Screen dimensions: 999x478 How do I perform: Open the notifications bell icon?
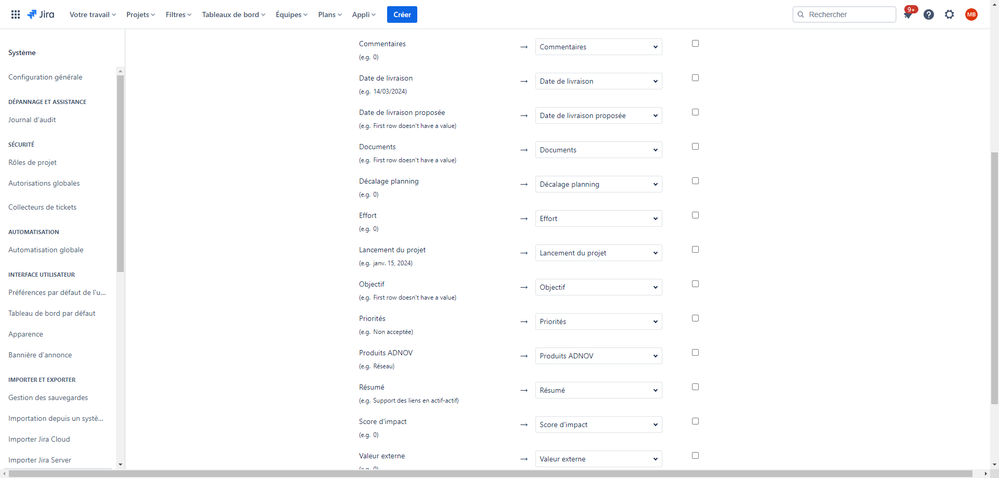click(908, 14)
